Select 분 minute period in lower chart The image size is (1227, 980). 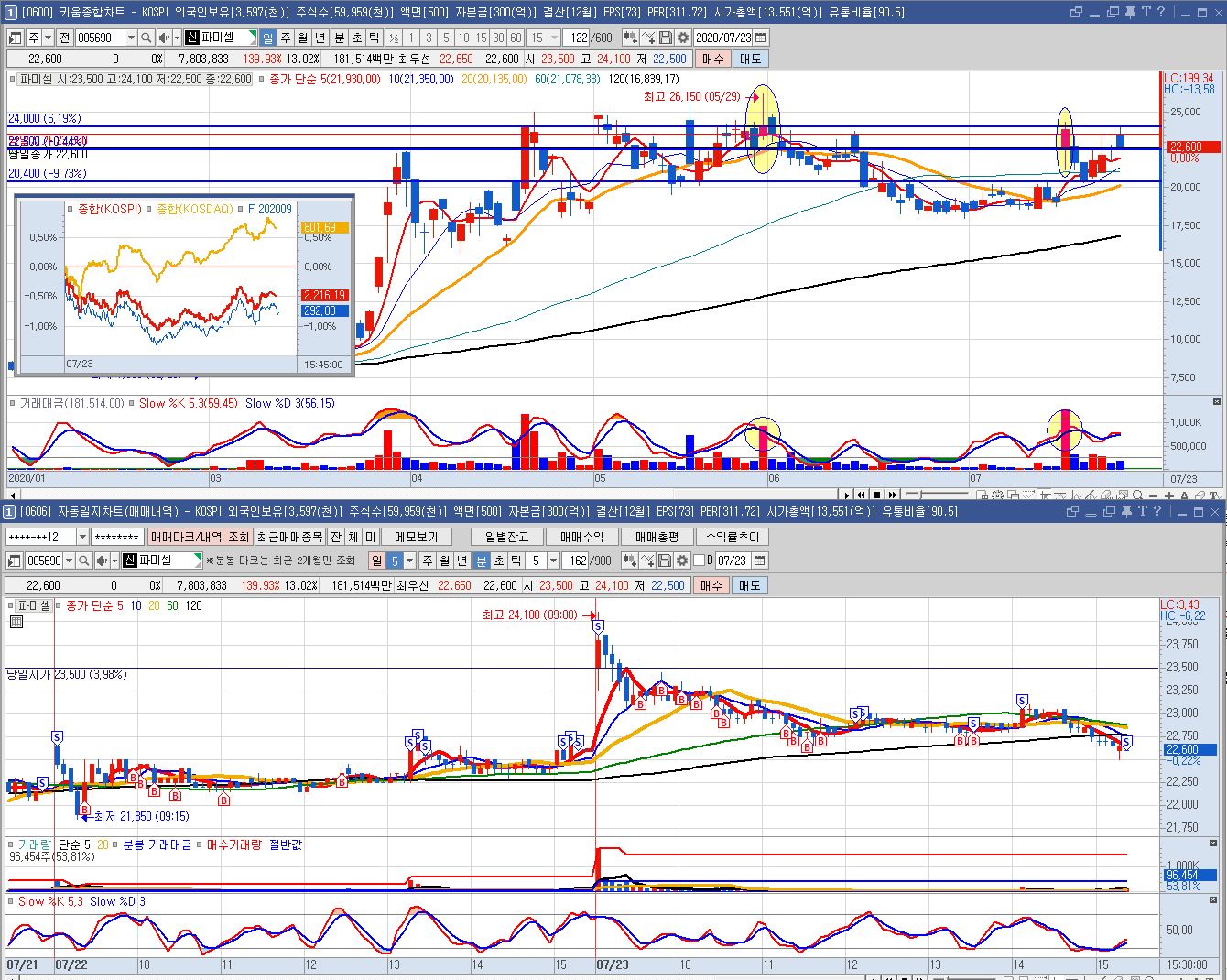pyautogui.click(x=482, y=561)
